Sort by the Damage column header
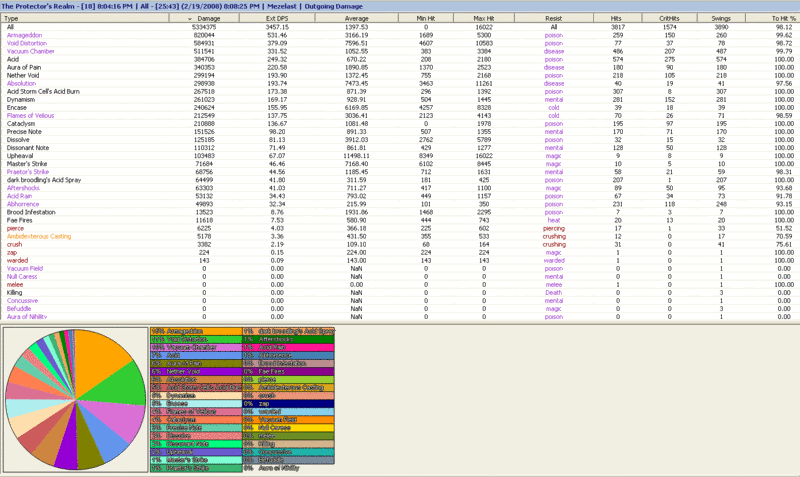 [x=203, y=18]
